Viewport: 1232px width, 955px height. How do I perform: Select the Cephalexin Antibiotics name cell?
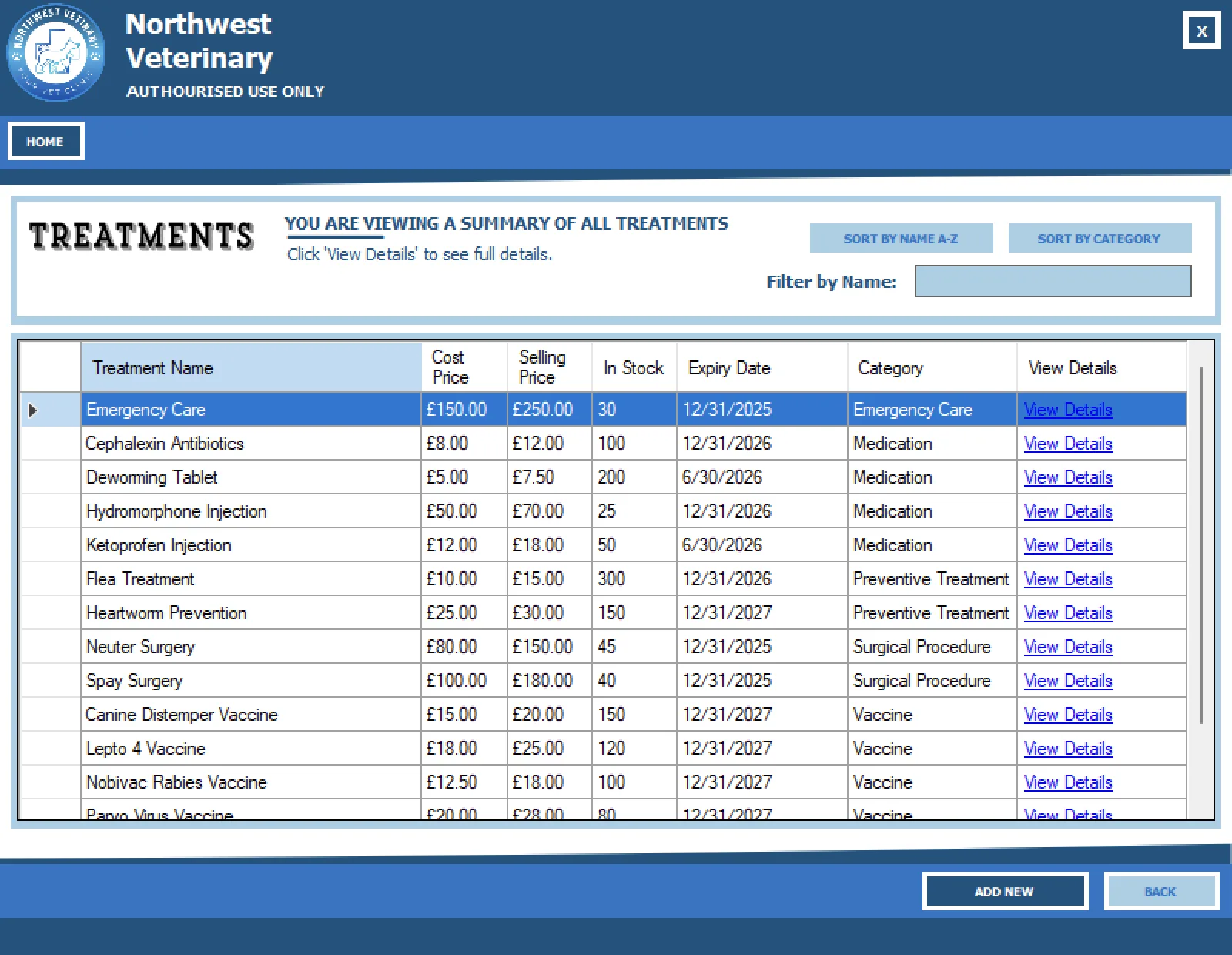251,444
